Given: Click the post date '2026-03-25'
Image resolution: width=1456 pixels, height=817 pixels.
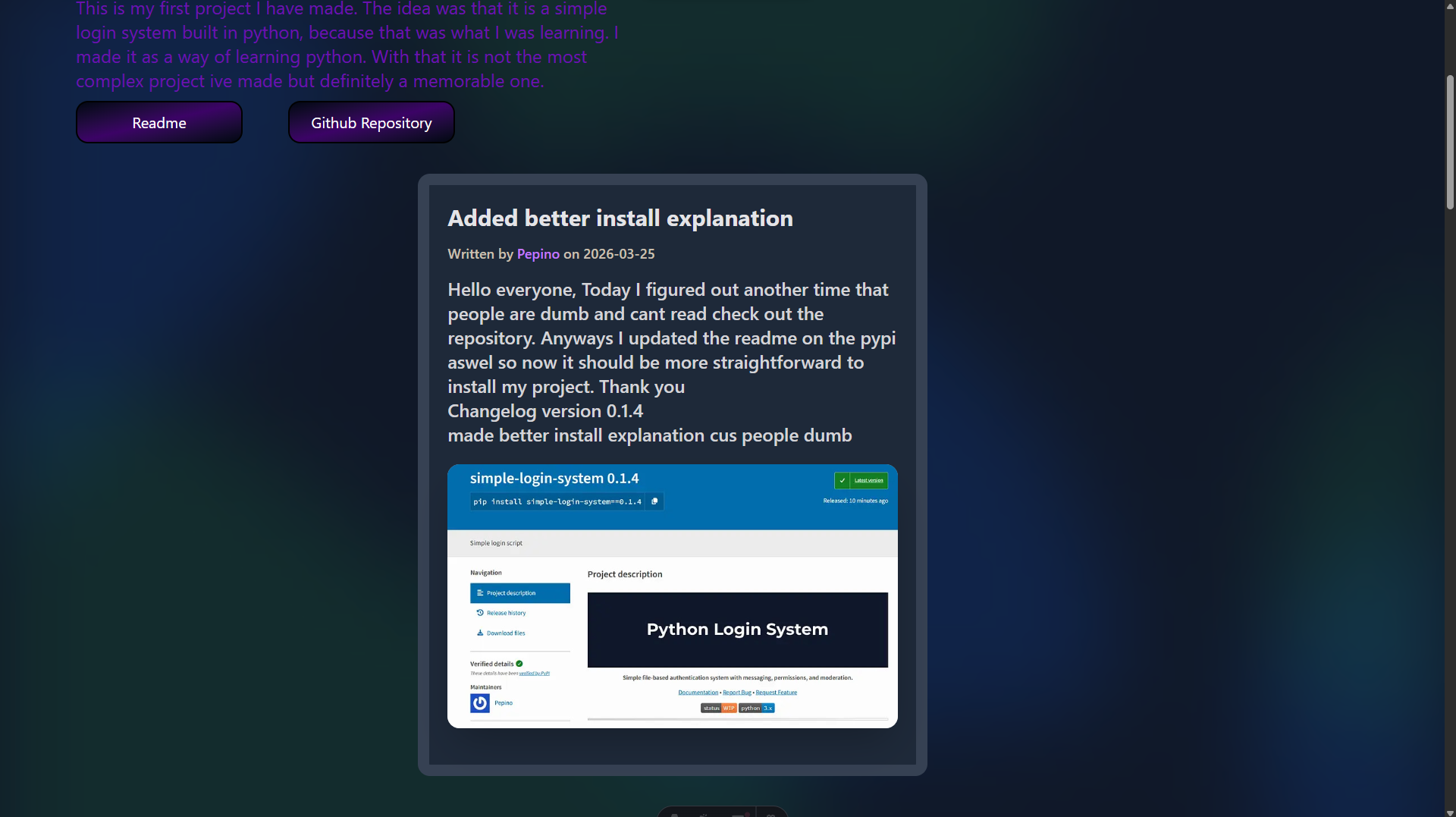Looking at the screenshot, I should 619,254.
